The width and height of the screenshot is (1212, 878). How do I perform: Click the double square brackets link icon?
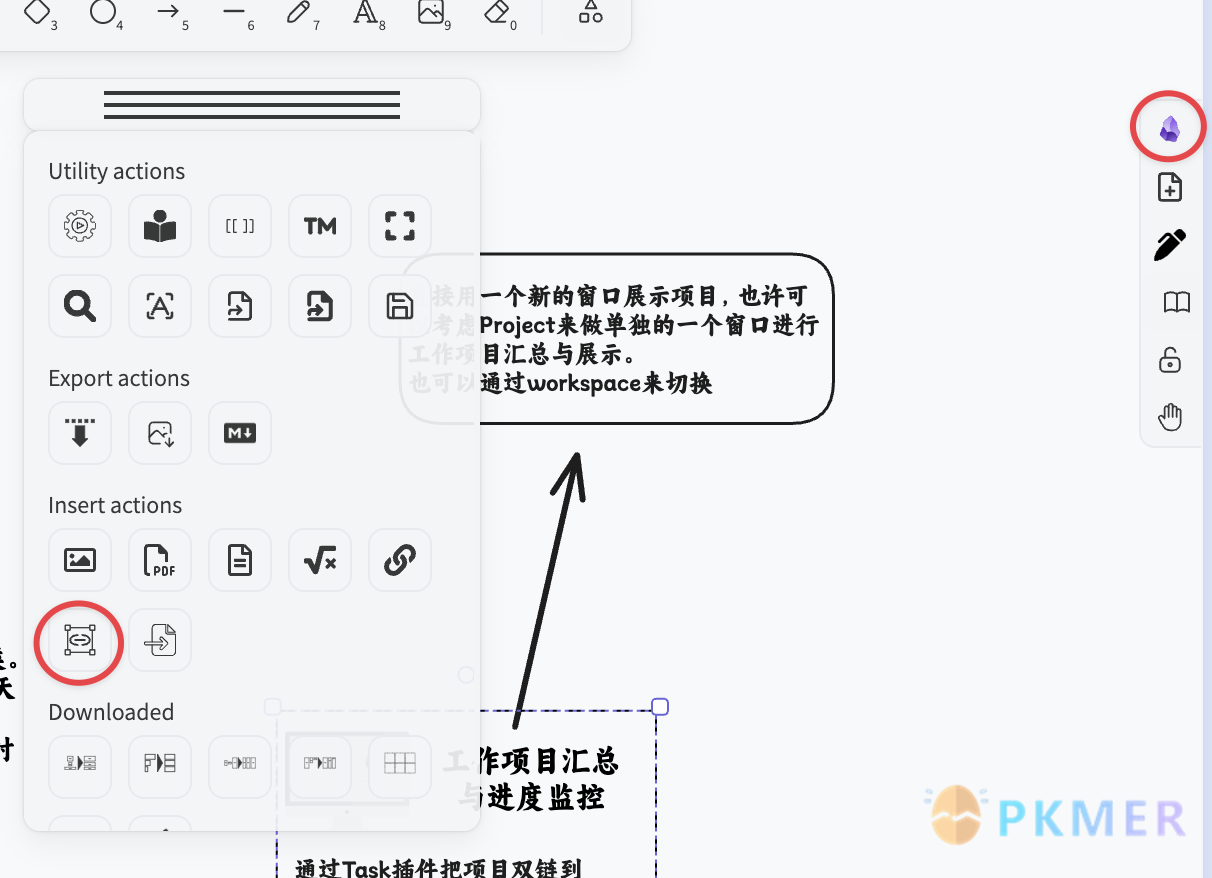click(240, 226)
